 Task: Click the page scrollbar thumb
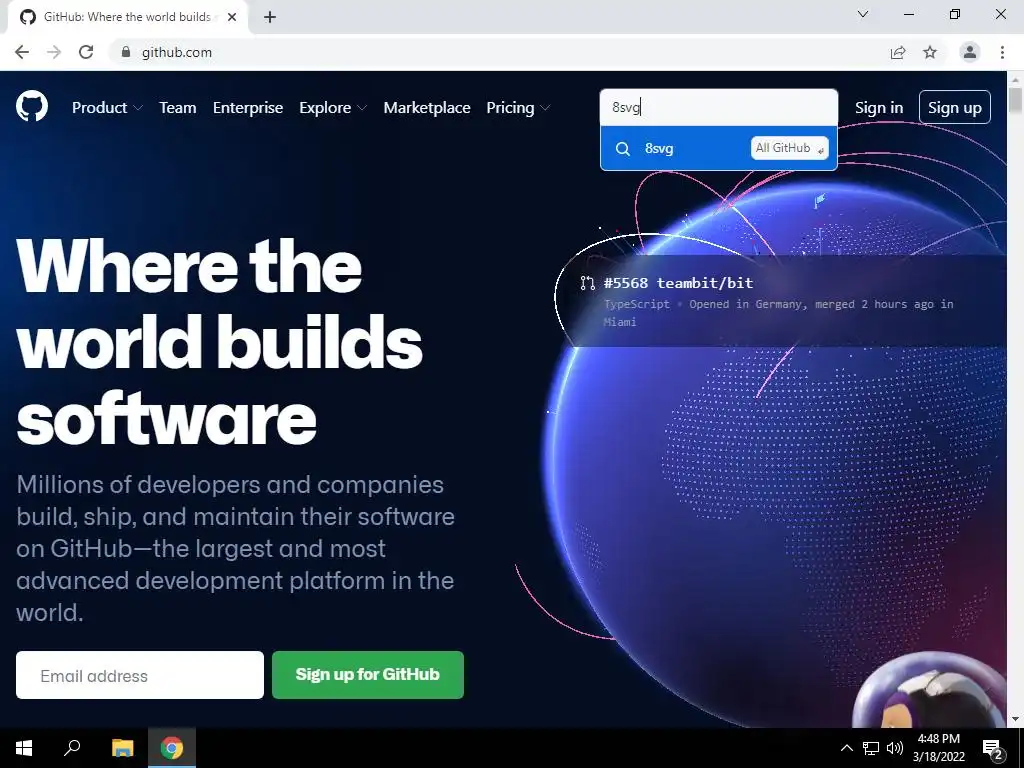1015,101
